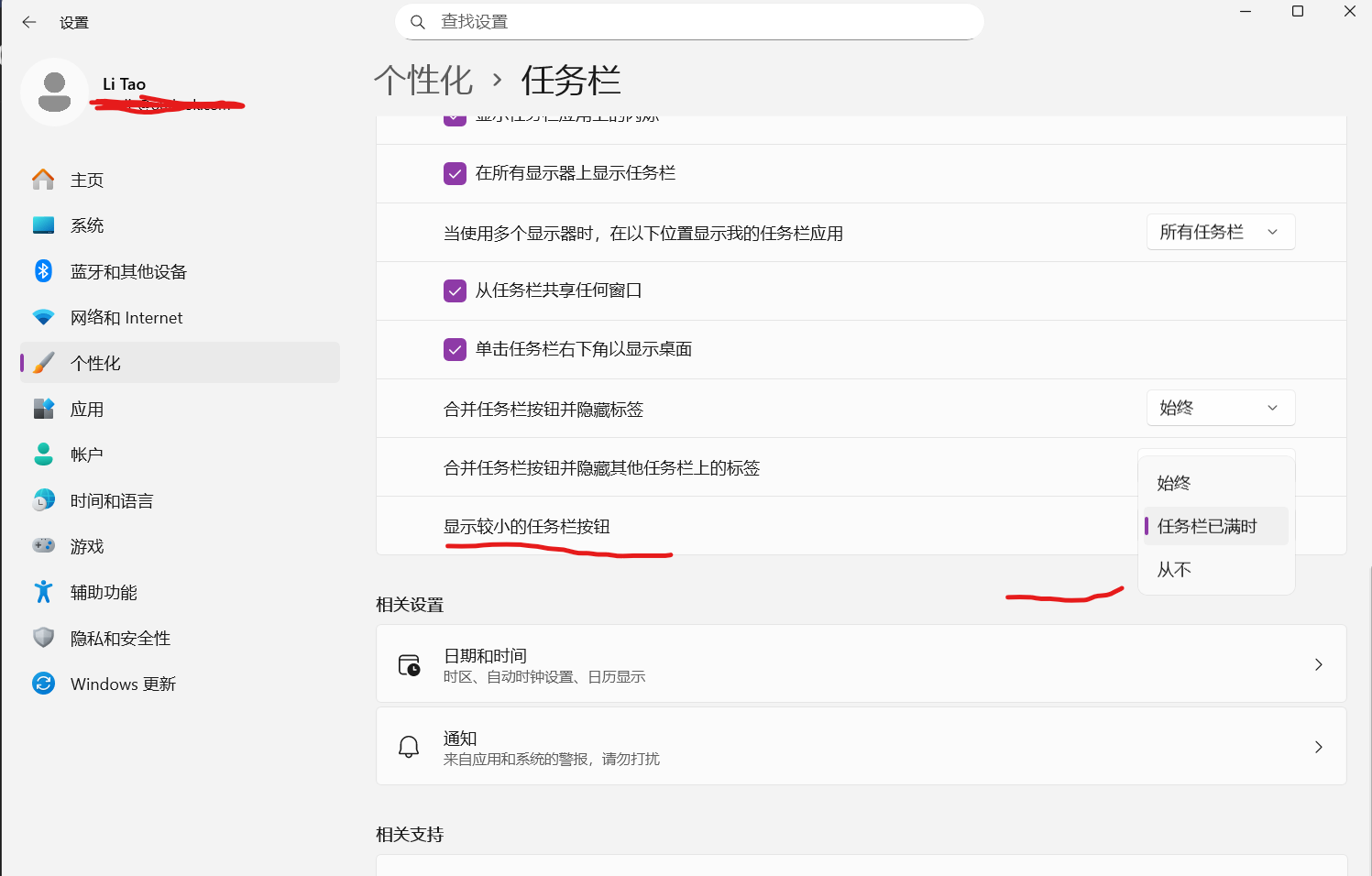The height and width of the screenshot is (876, 1372).
Task: Open the Apps section in the sidebar
Action: click(x=88, y=409)
